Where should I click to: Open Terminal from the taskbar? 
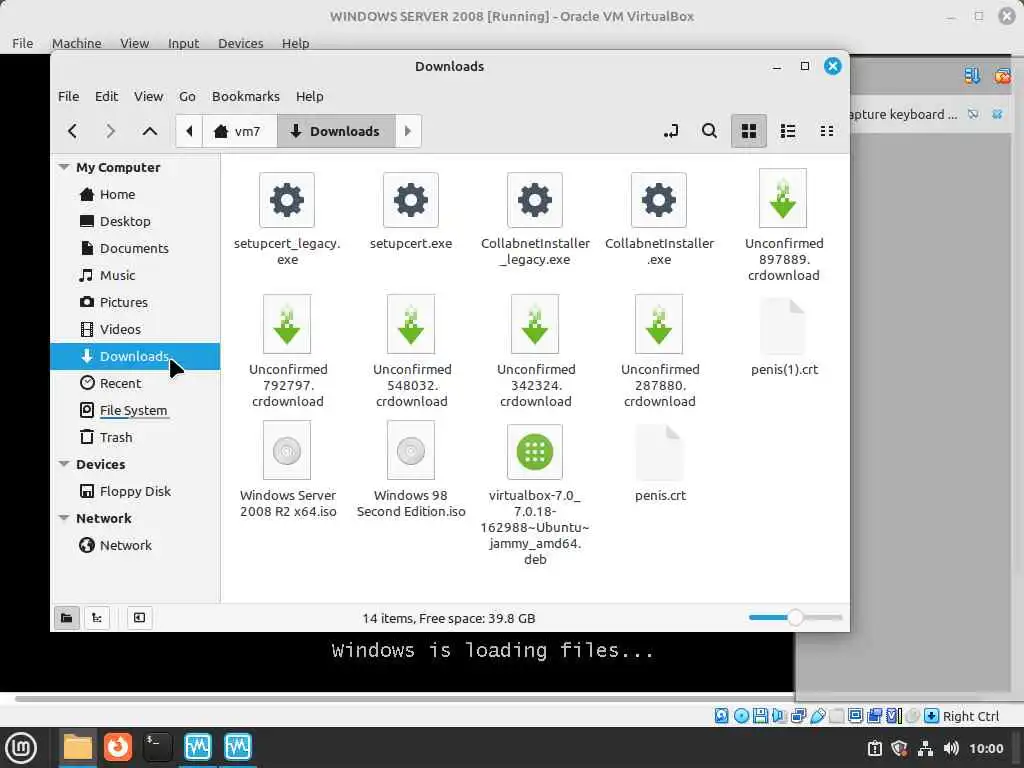click(157, 746)
